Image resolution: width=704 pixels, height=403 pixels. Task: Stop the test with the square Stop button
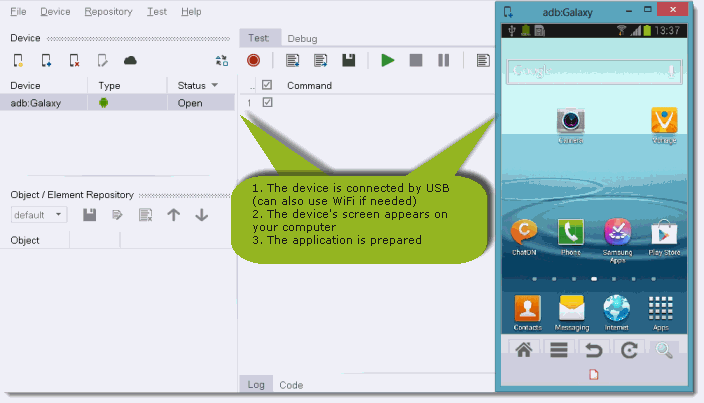point(415,61)
